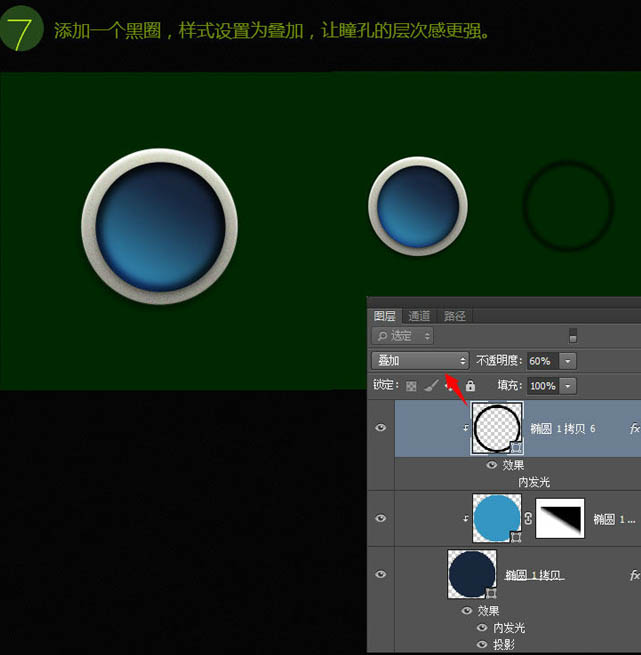641x655 pixels.
Task: Click the lock transparent pixels icon
Action: [410, 385]
